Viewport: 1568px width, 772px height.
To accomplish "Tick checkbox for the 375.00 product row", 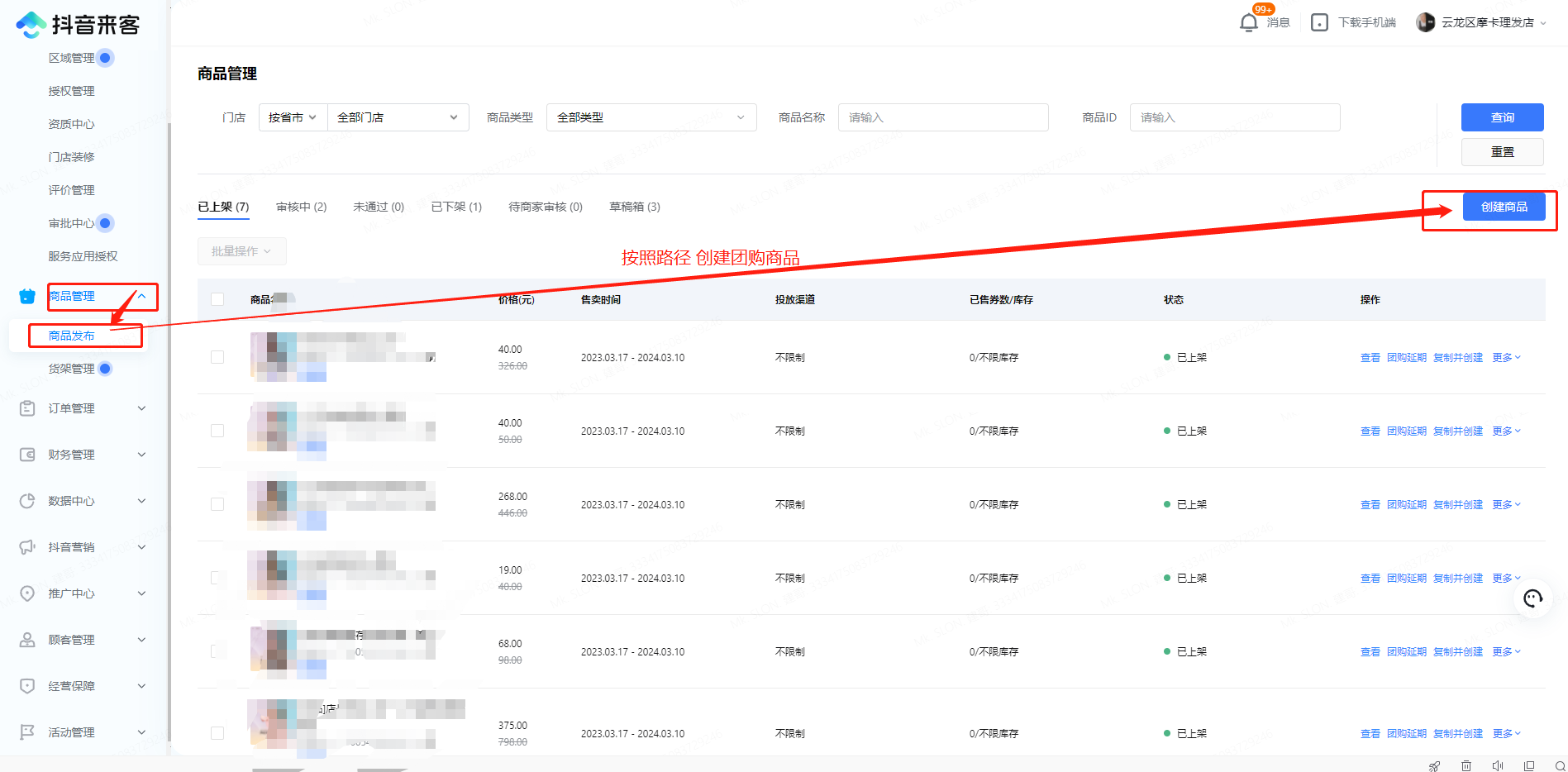I will (x=217, y=733).
